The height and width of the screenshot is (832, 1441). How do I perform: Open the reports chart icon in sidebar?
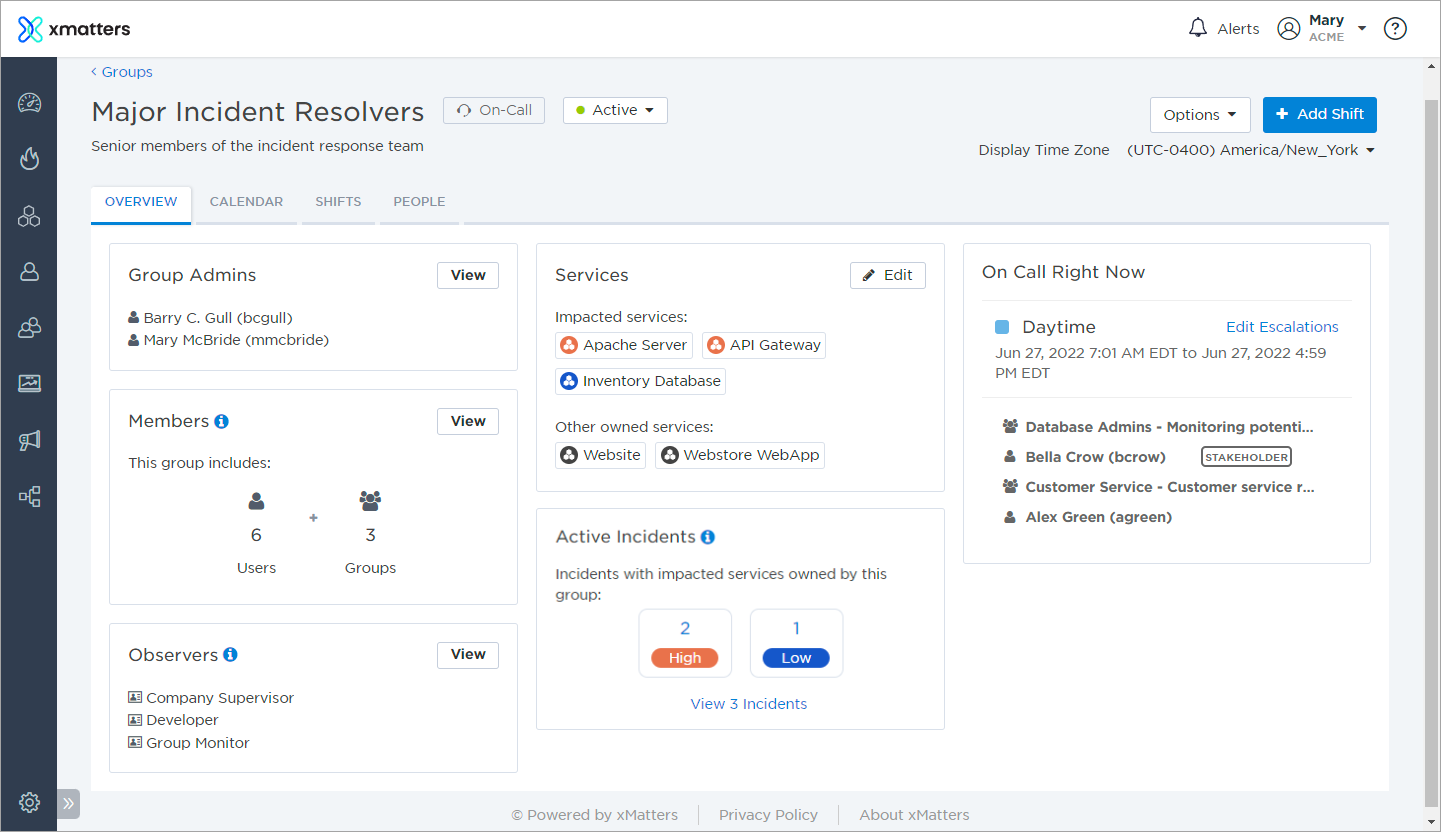pyautogui.click(x=29, y=383)
